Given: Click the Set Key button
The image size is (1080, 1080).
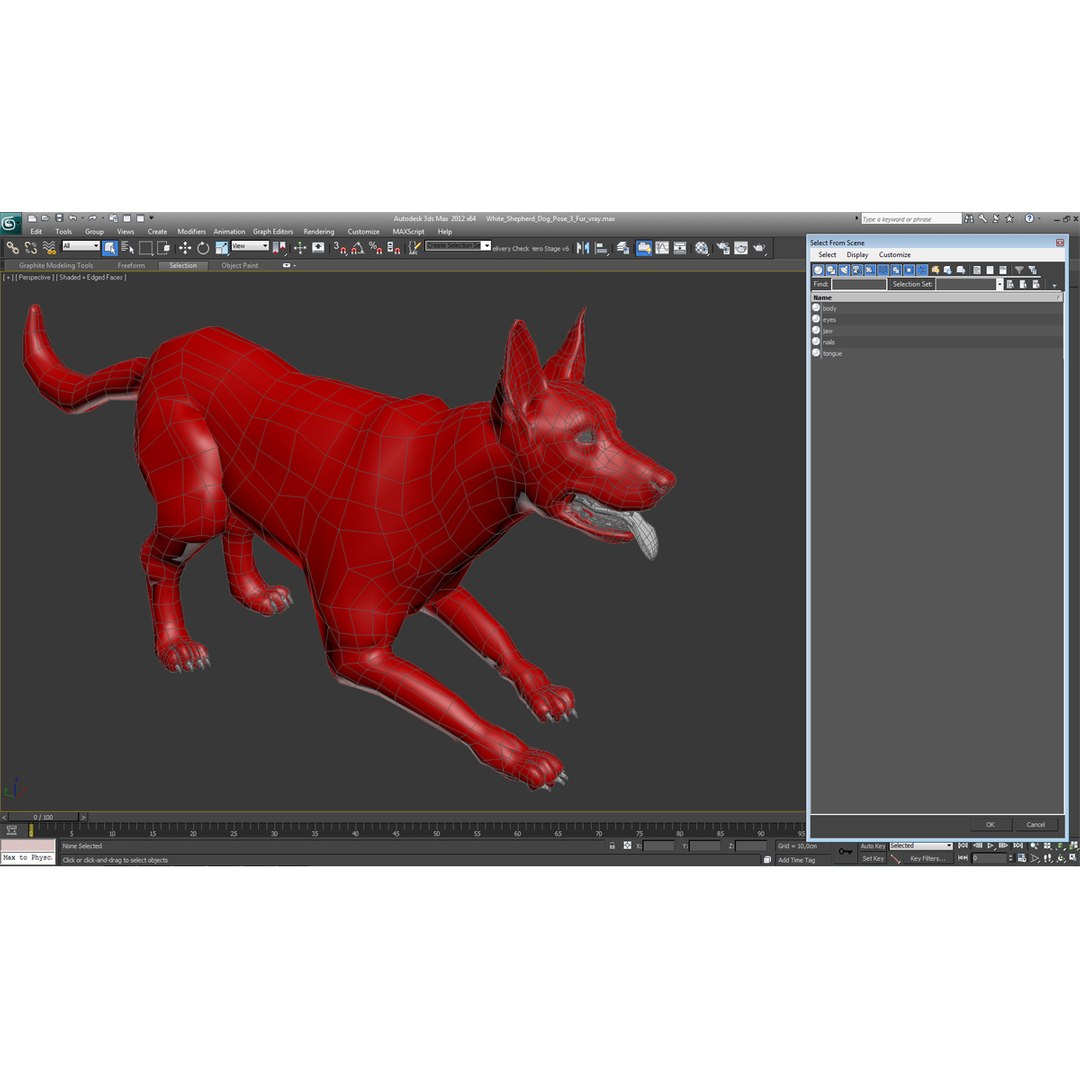Looking at the screenshot, I should 873,859.
